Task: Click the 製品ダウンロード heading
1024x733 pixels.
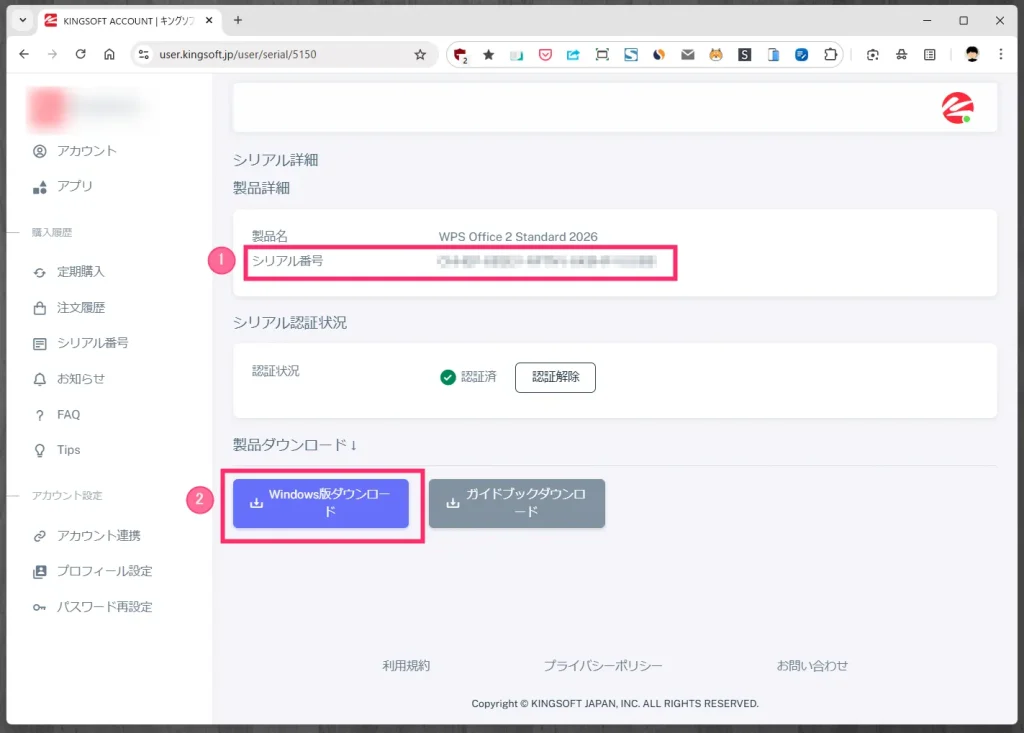Action: [x=295, y=445]
